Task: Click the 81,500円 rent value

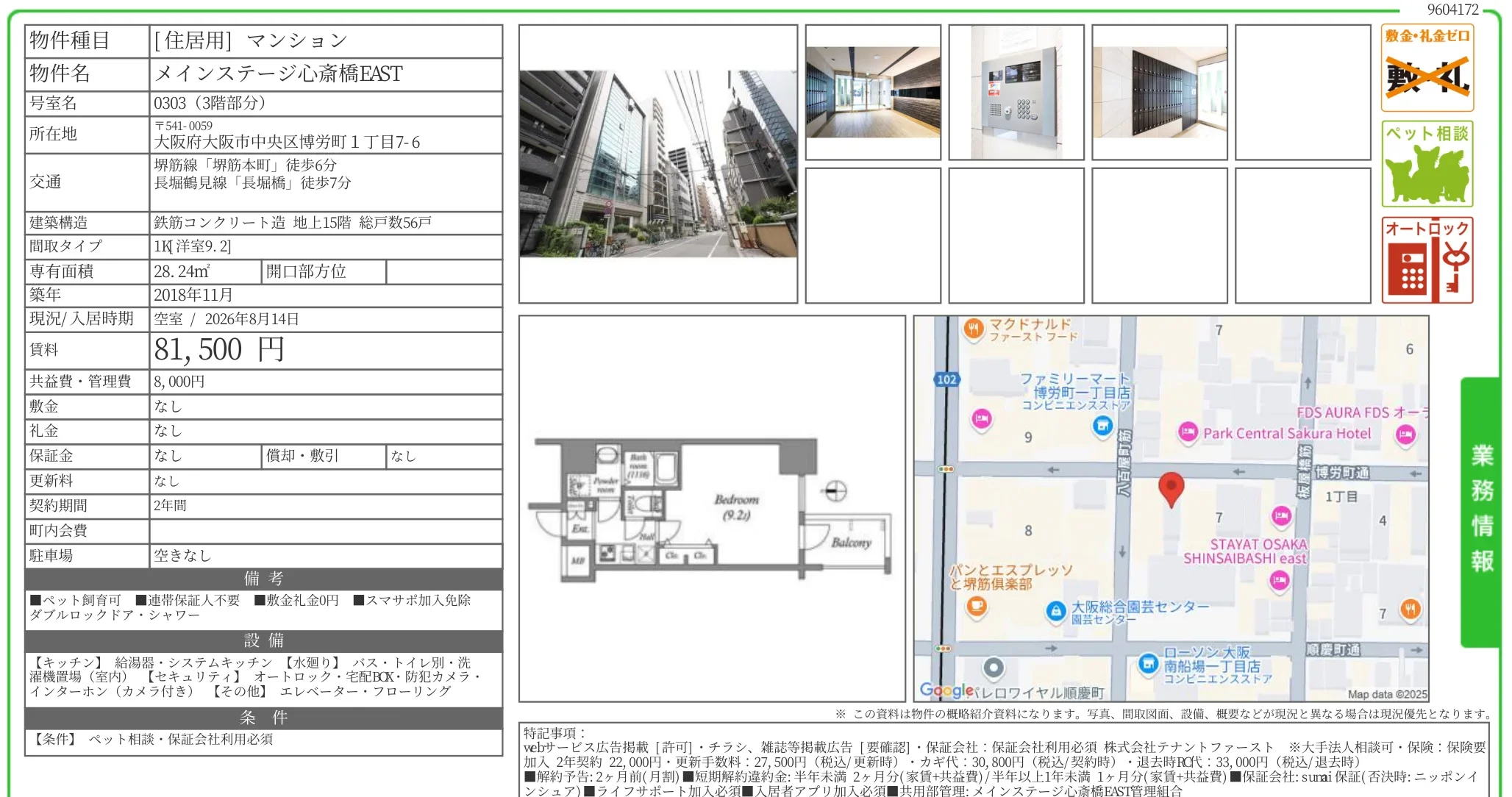Action: click(219, 350)
